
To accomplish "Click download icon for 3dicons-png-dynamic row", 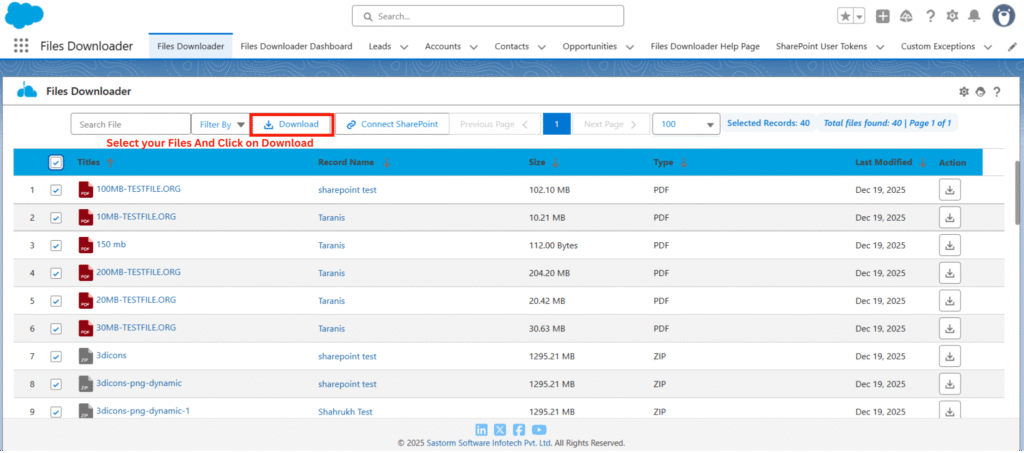I will click(950, 384).
